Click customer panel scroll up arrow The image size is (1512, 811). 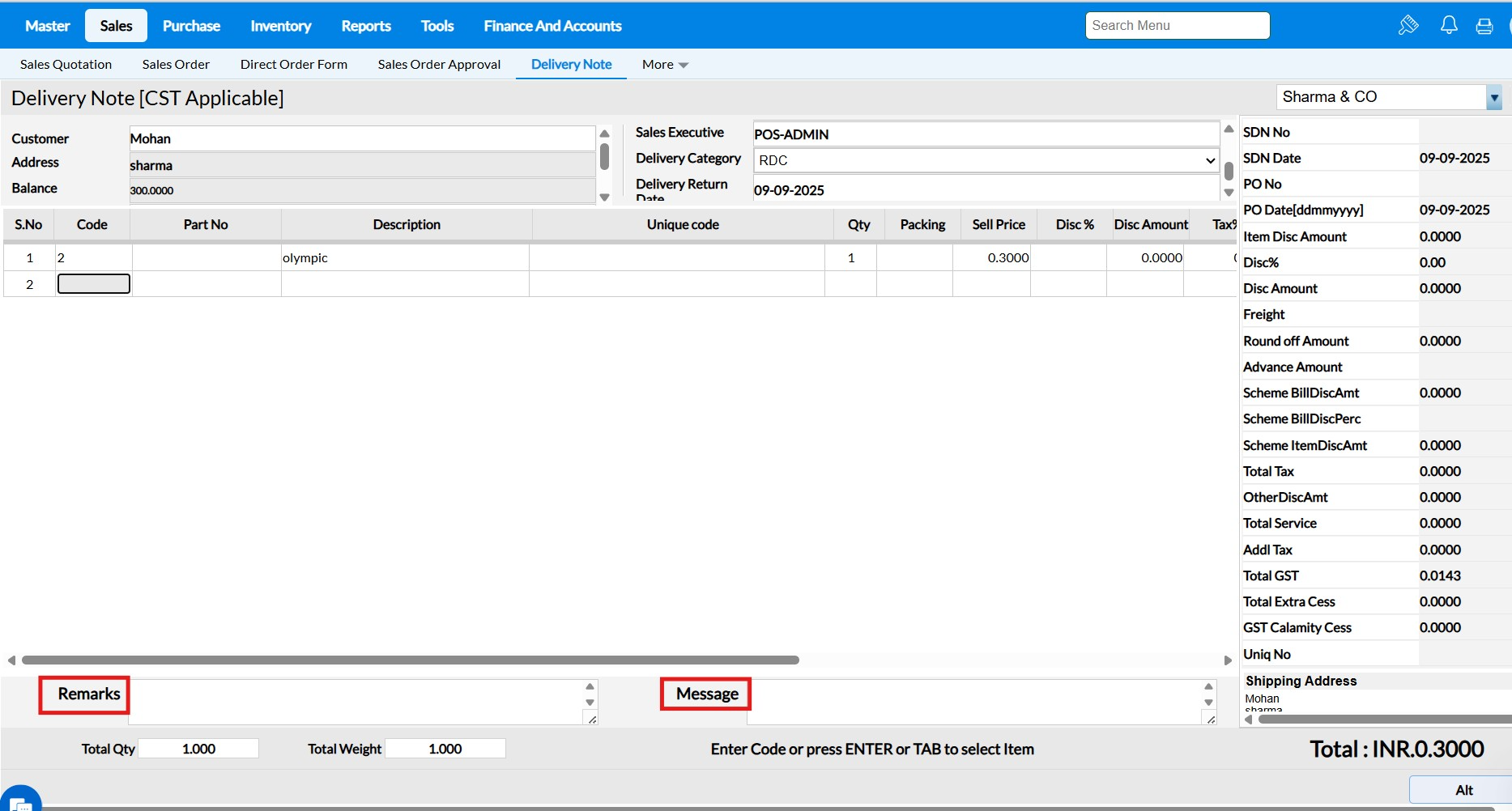coord(604,134)
